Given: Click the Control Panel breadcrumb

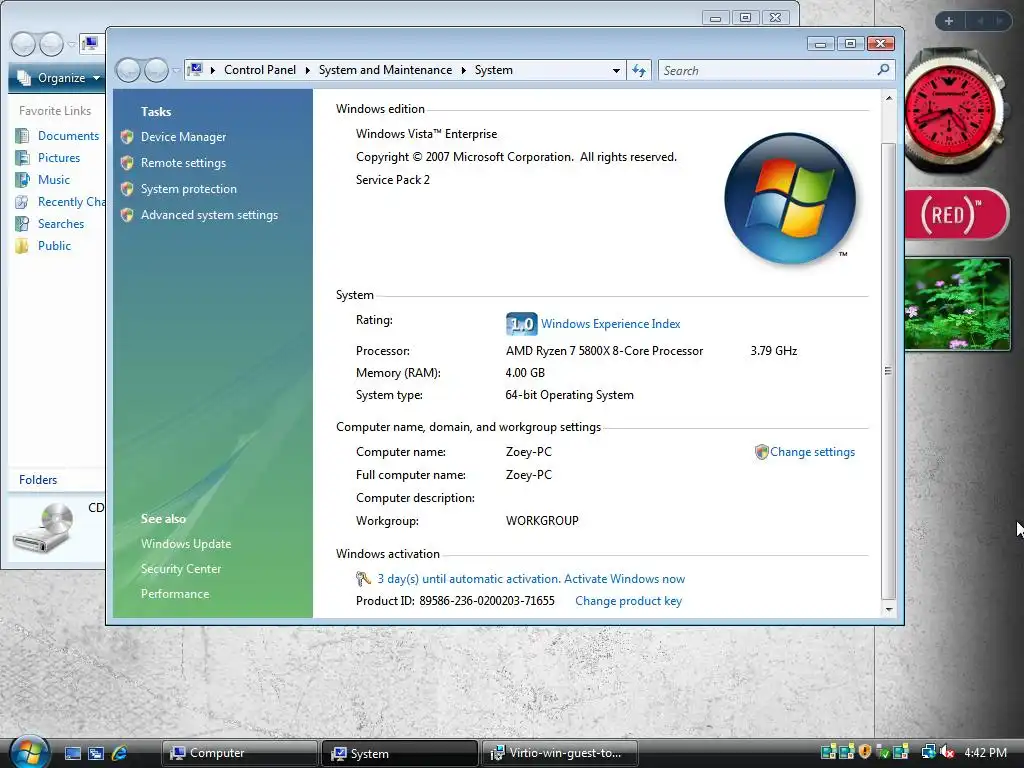Looking at the screenshot, I should pyautogui.click(x=260, y=70).
